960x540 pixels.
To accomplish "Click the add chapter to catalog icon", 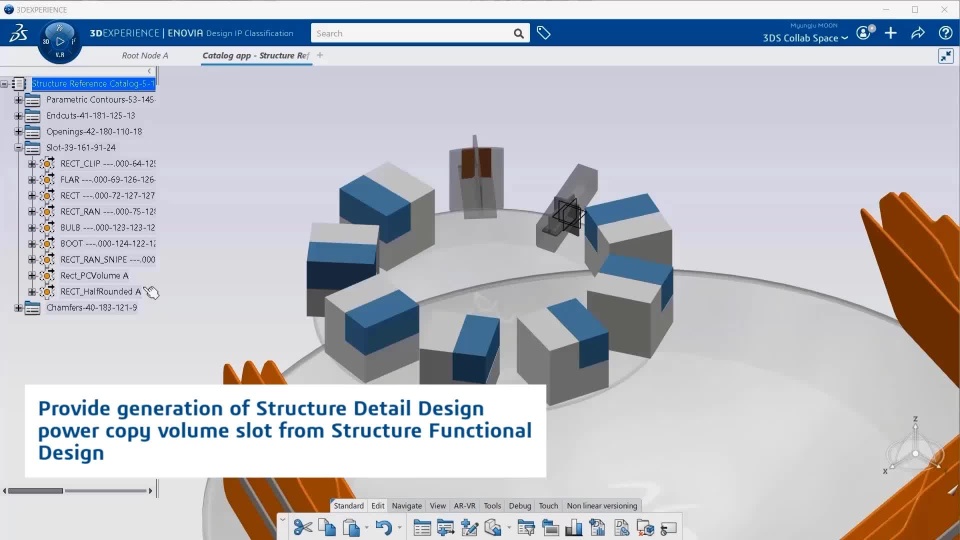I will coord(446,527).
